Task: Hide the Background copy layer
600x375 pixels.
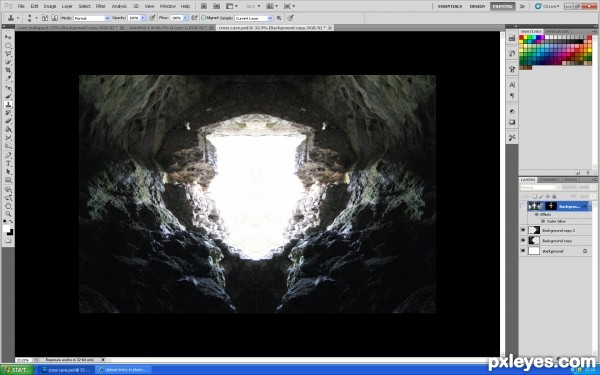Action: click(523, 241)
